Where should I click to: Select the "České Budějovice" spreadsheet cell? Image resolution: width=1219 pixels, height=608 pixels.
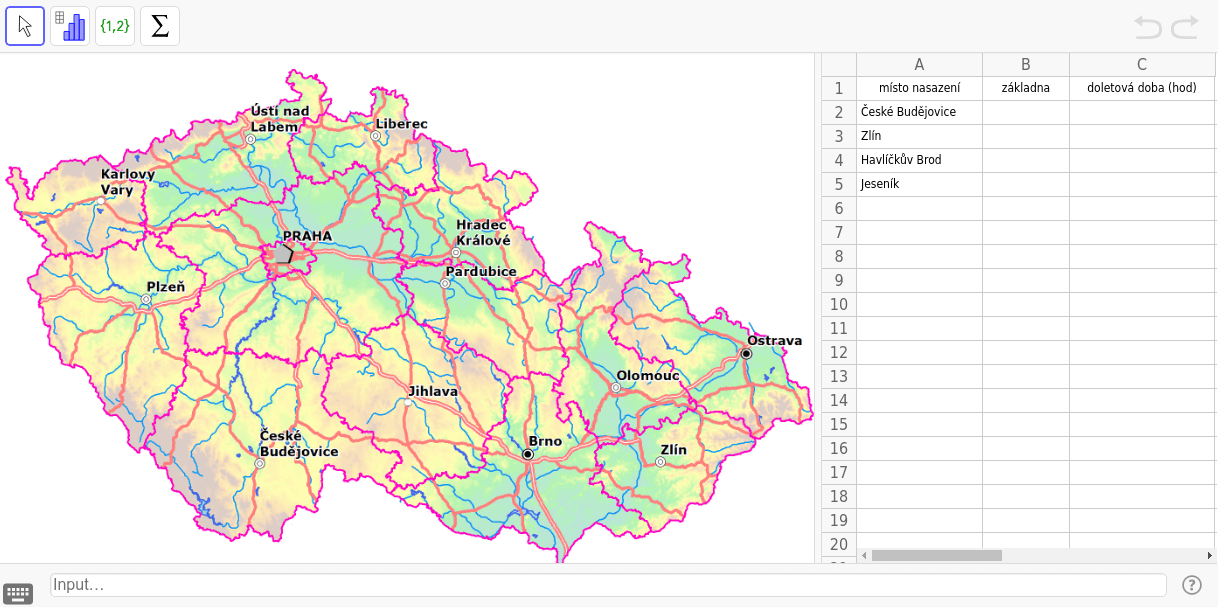pos(919,112)
